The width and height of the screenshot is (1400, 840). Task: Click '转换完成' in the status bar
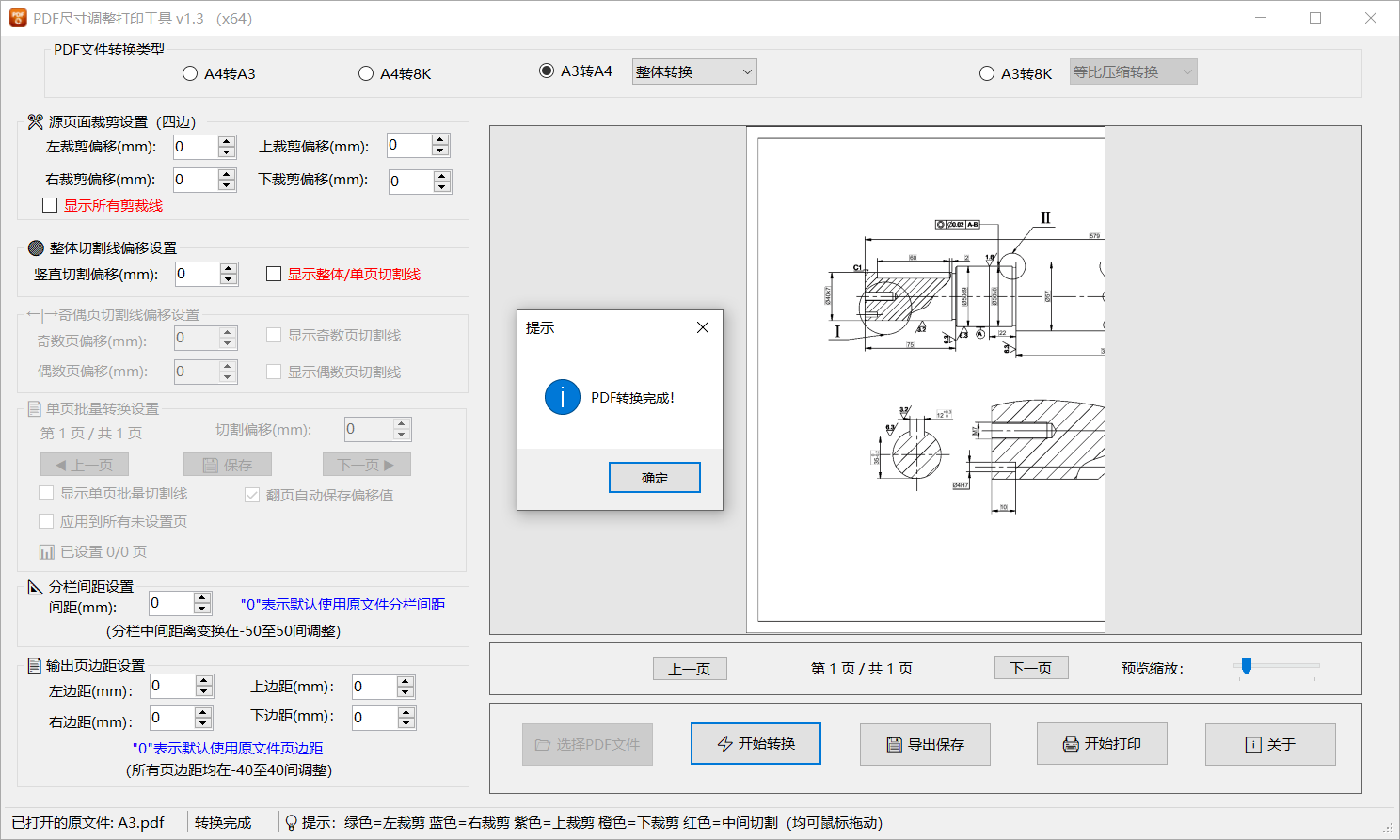tap(223, 822)
